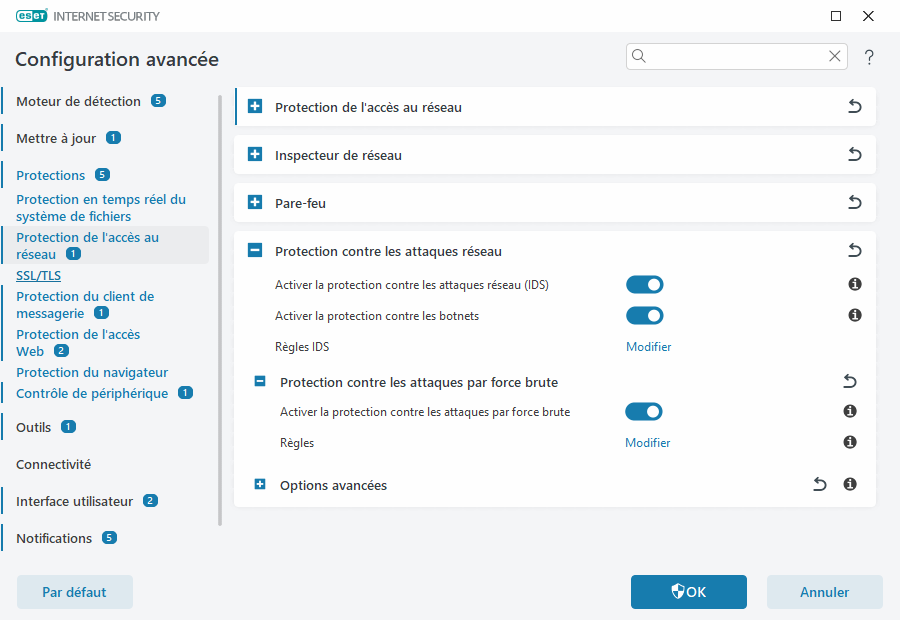Click the info icon next to IDS toggle
Viewport: 900px width, 620px height.
pyautogui.click(x=854, y=284)
